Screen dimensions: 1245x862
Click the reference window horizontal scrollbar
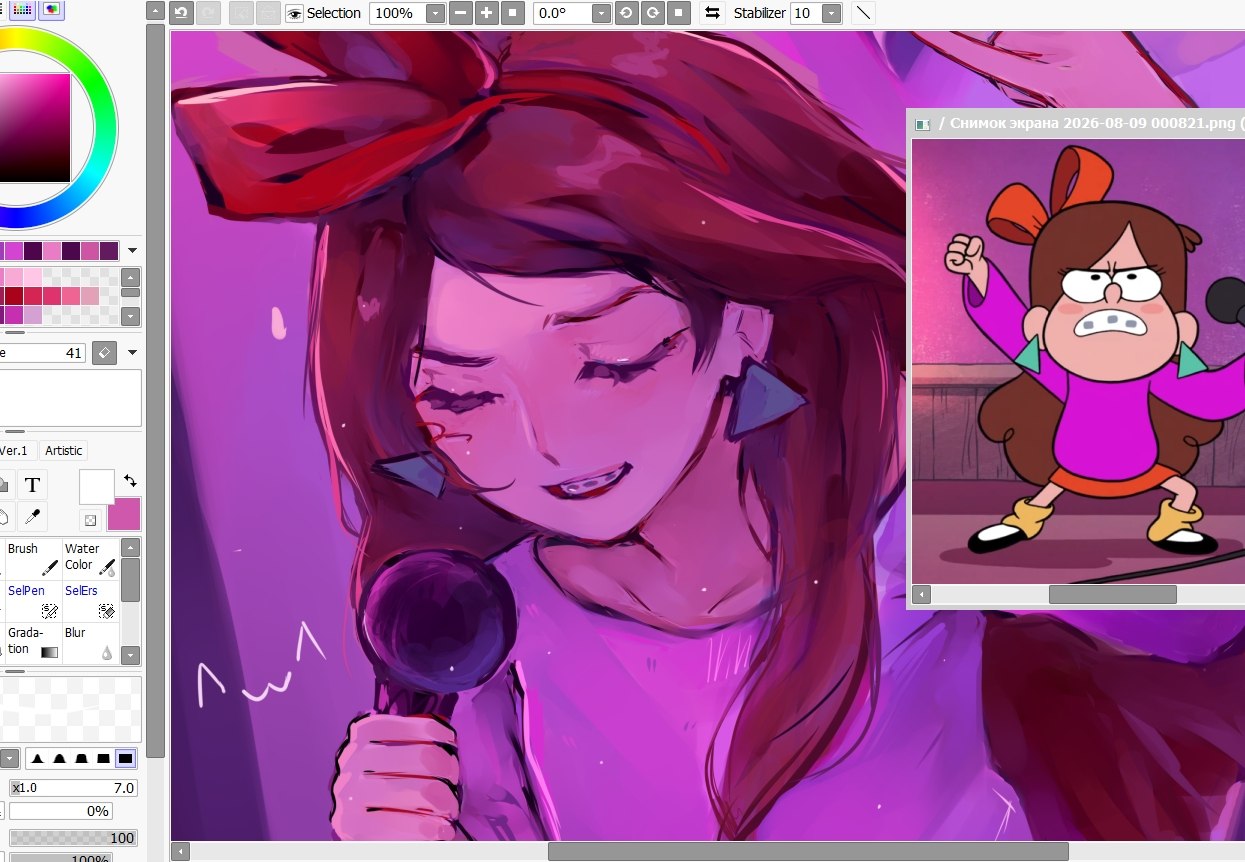pyautogui.click(x=1113, y=595)
